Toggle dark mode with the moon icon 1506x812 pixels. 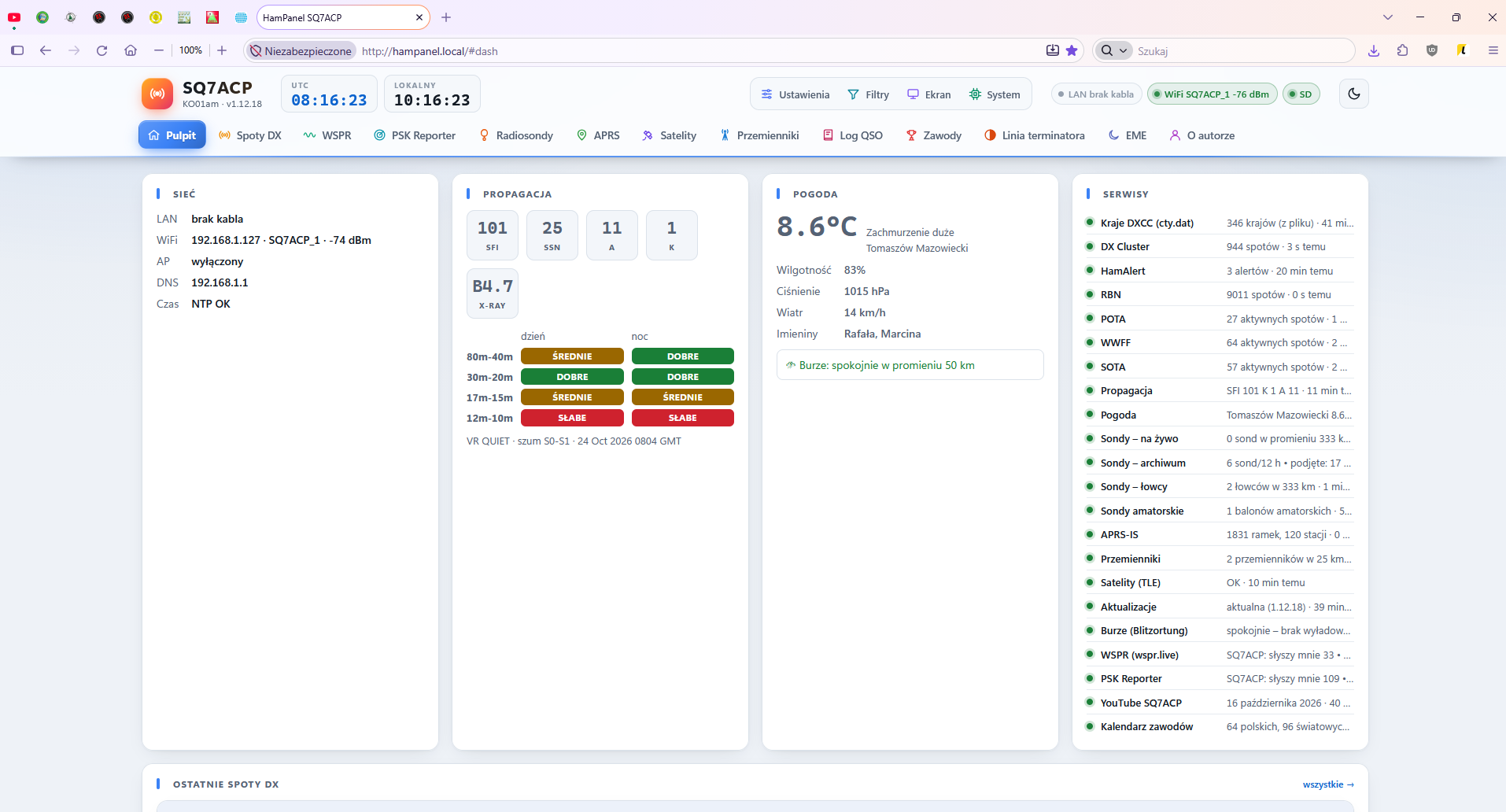click(1353, 94)
